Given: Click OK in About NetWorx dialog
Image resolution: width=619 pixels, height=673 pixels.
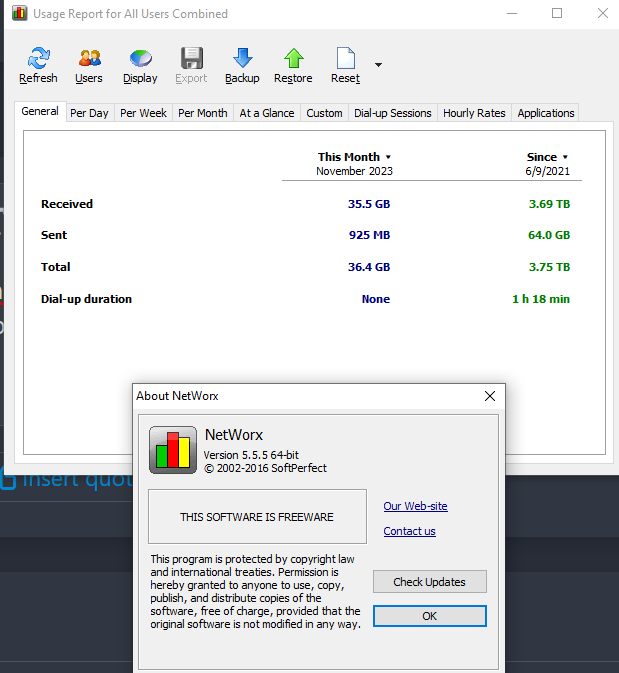Looking at the screenshot, I should point(430,616).
